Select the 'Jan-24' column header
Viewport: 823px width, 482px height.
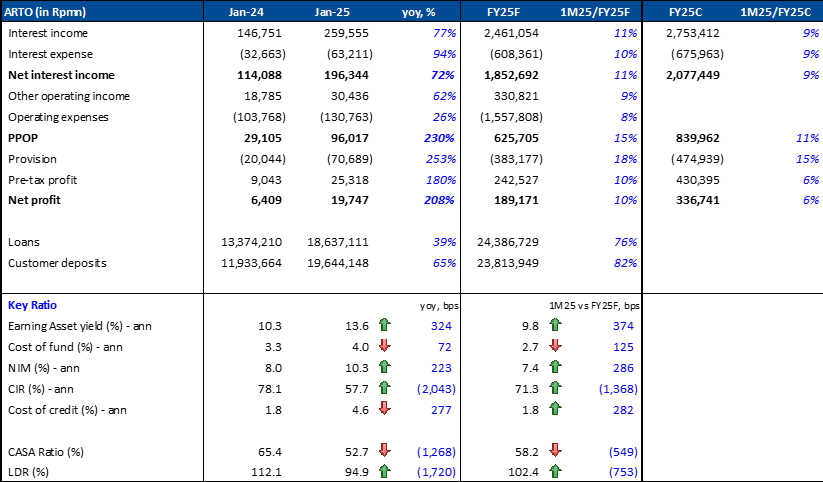(x=246, y=12)
